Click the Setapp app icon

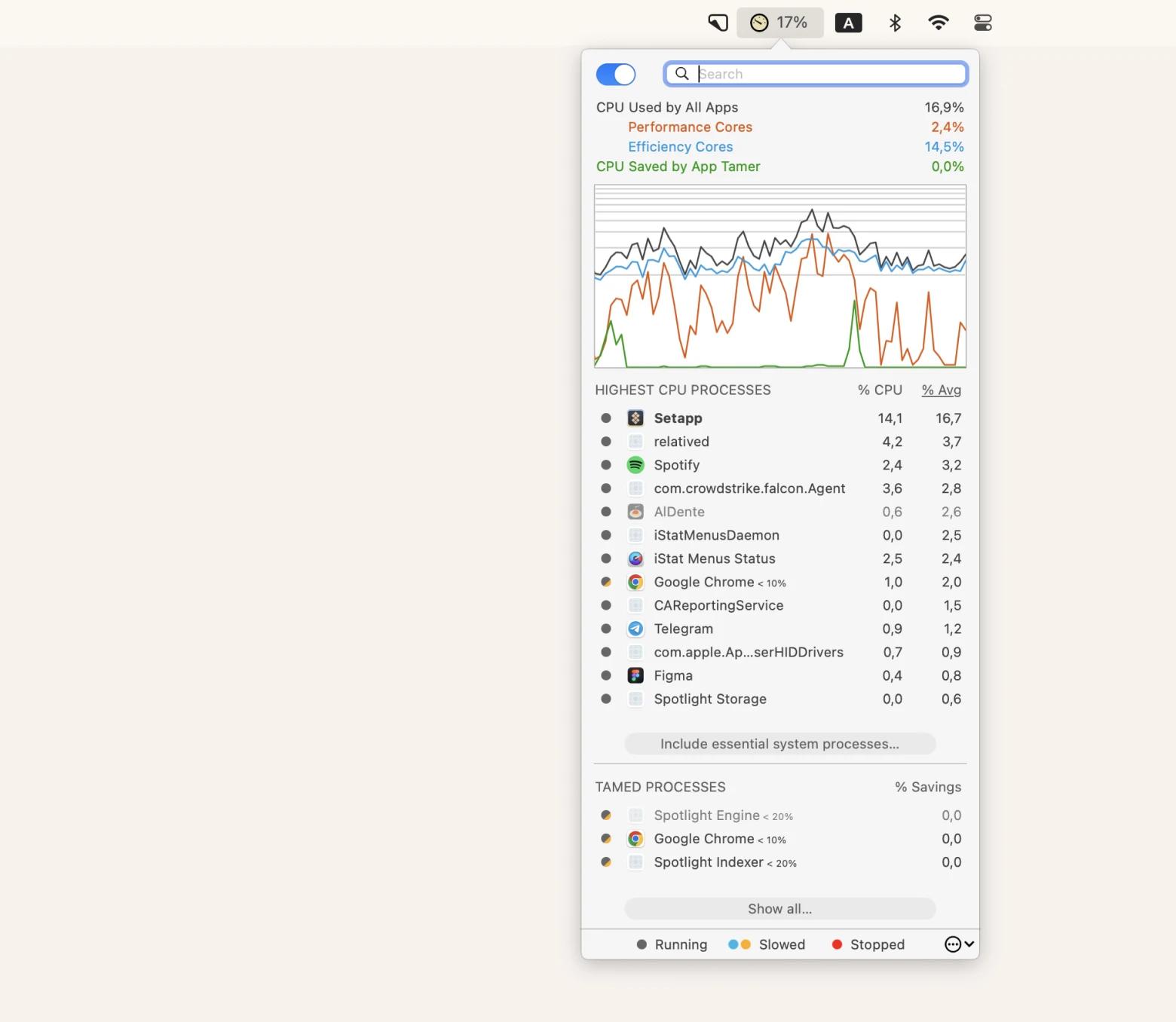pos(635,418)
